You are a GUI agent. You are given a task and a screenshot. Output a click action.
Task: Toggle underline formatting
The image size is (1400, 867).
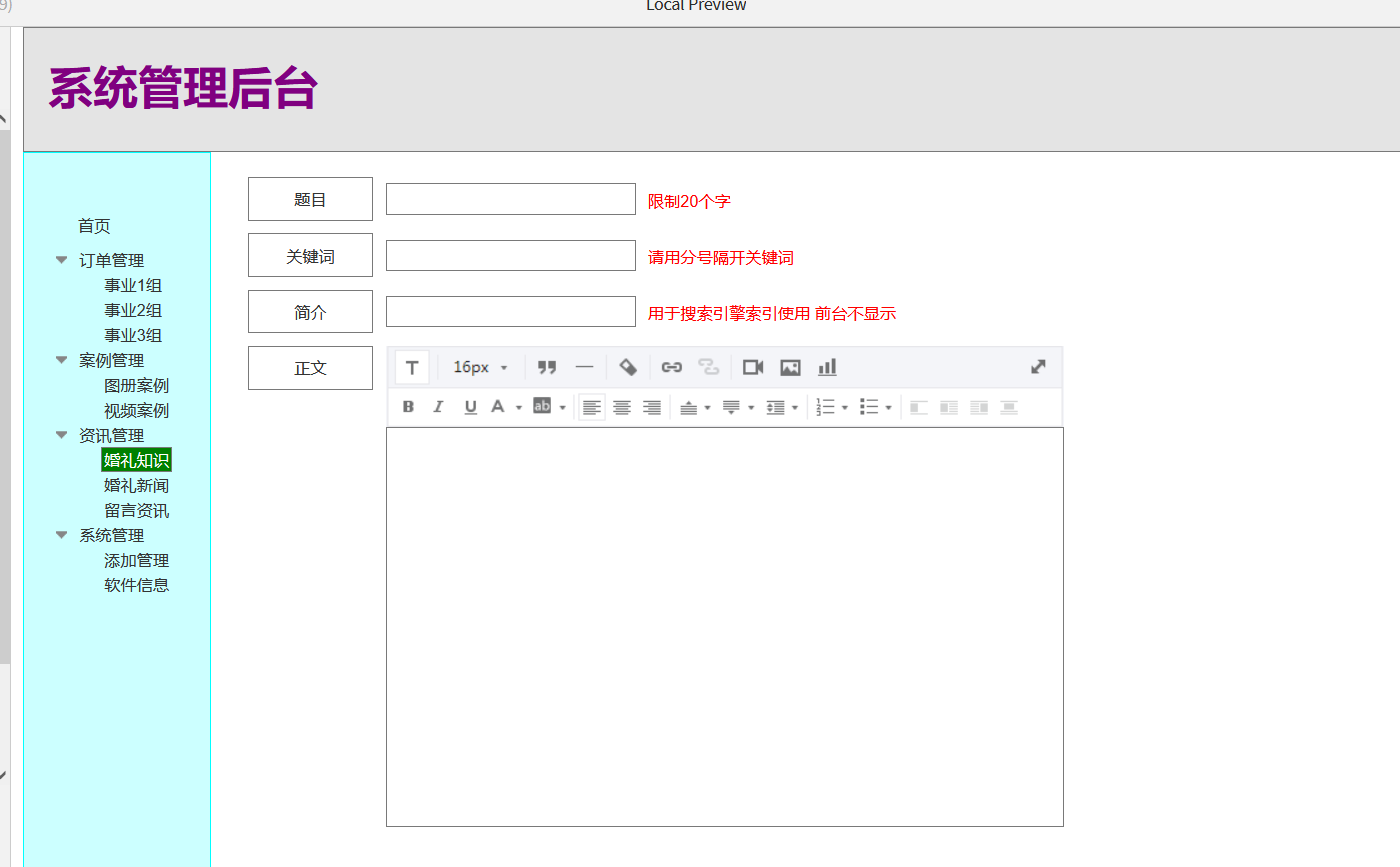pos(470,407)
